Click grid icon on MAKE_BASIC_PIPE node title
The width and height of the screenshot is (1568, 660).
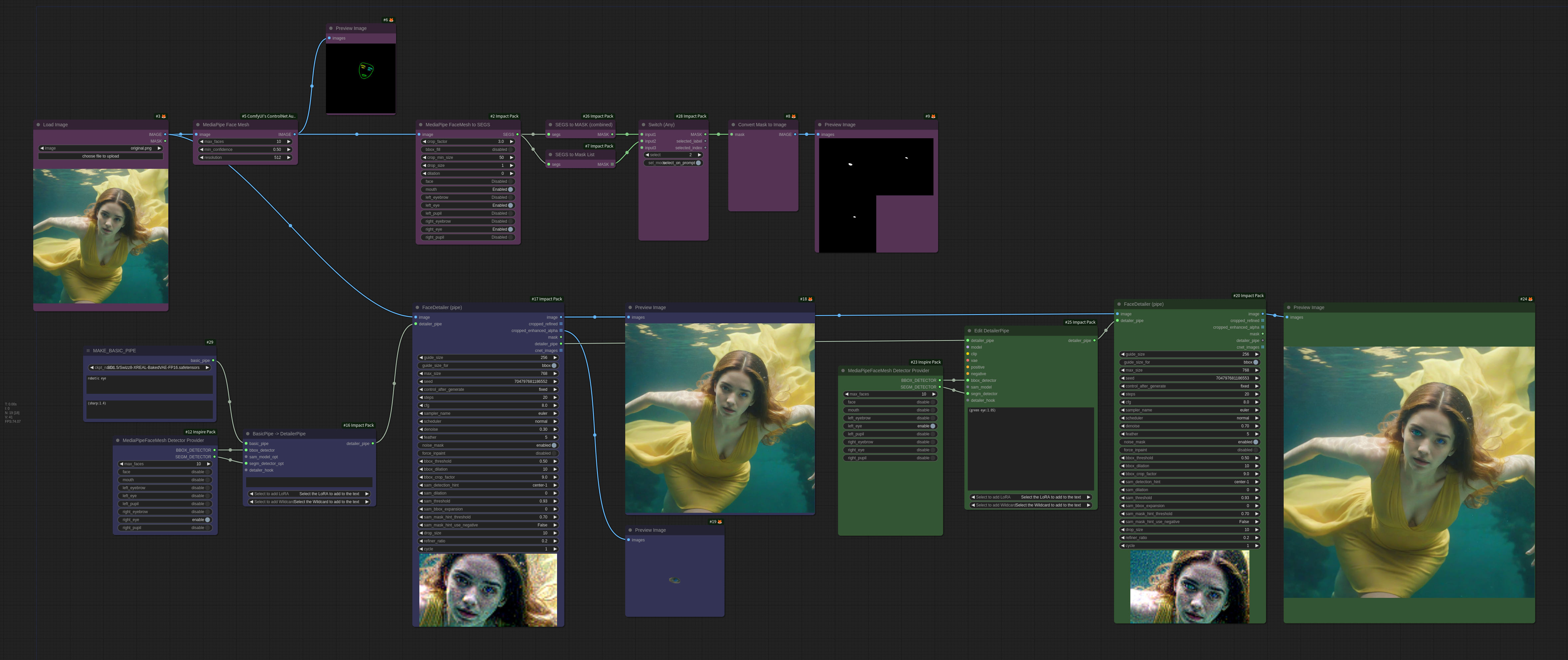[x=88, y=351]
